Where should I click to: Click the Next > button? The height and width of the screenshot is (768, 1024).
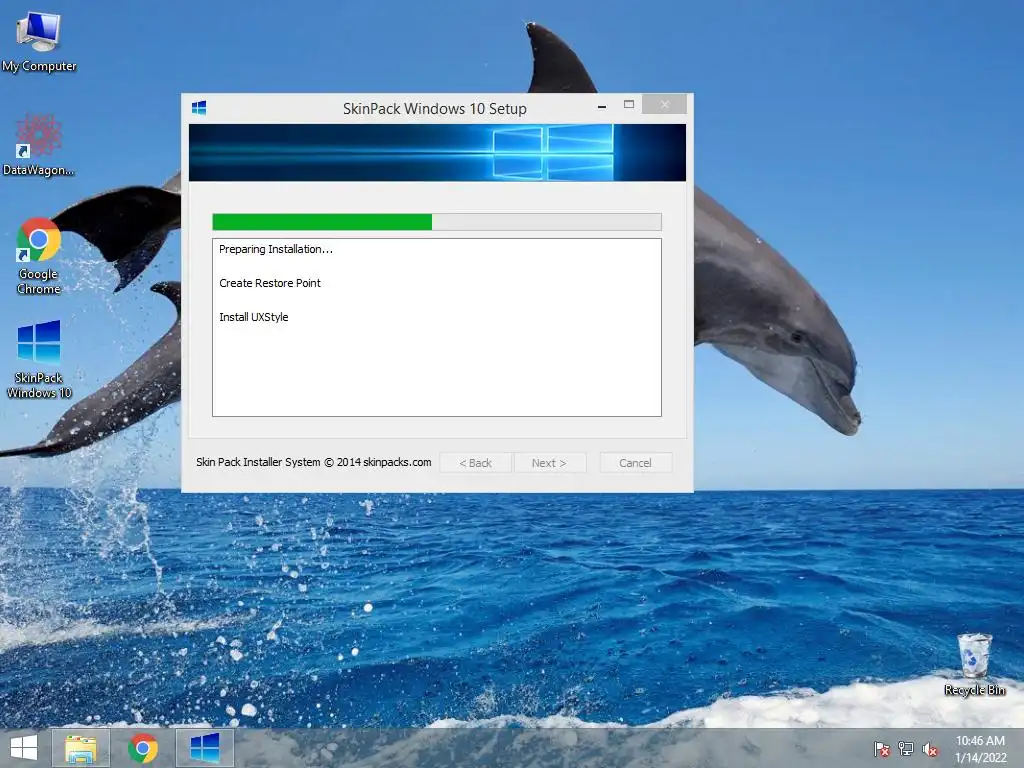pos(549,462)
